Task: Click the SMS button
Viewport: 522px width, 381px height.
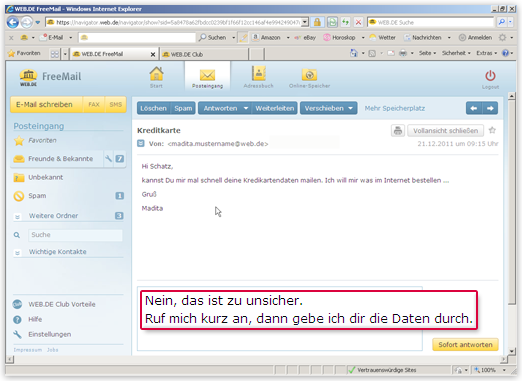Action: click(x=116, y=105)
